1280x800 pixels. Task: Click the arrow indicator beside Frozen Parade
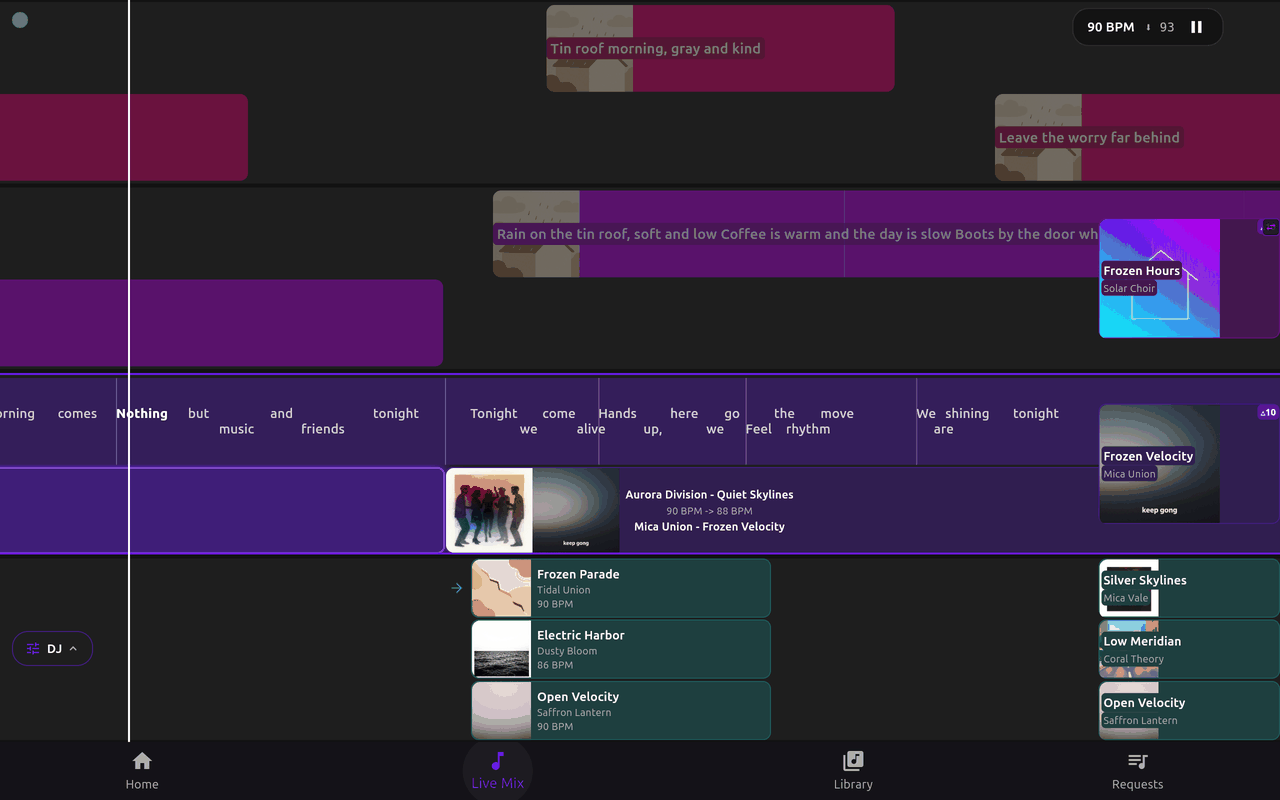click(x=457, y=588)
